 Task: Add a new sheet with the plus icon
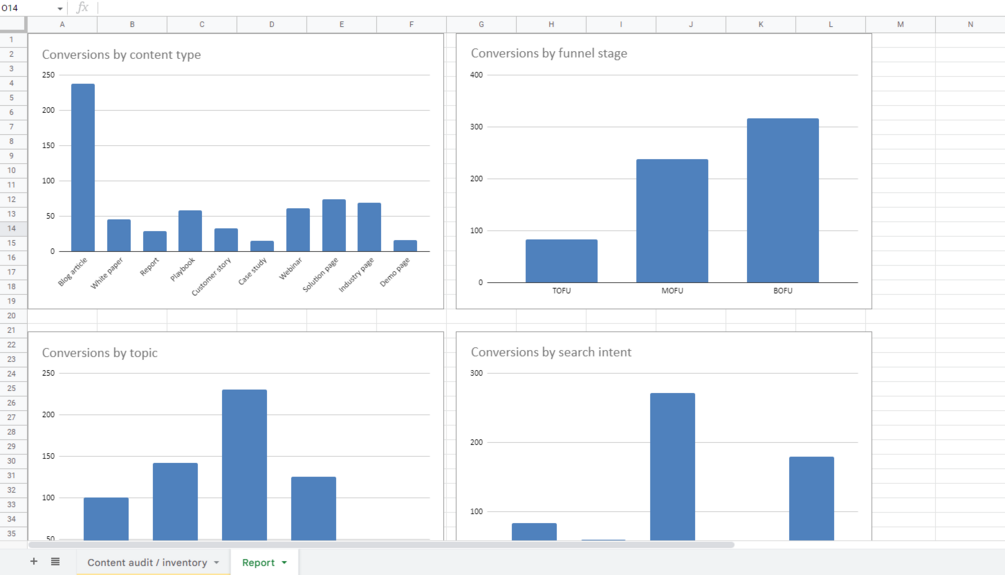33,562
